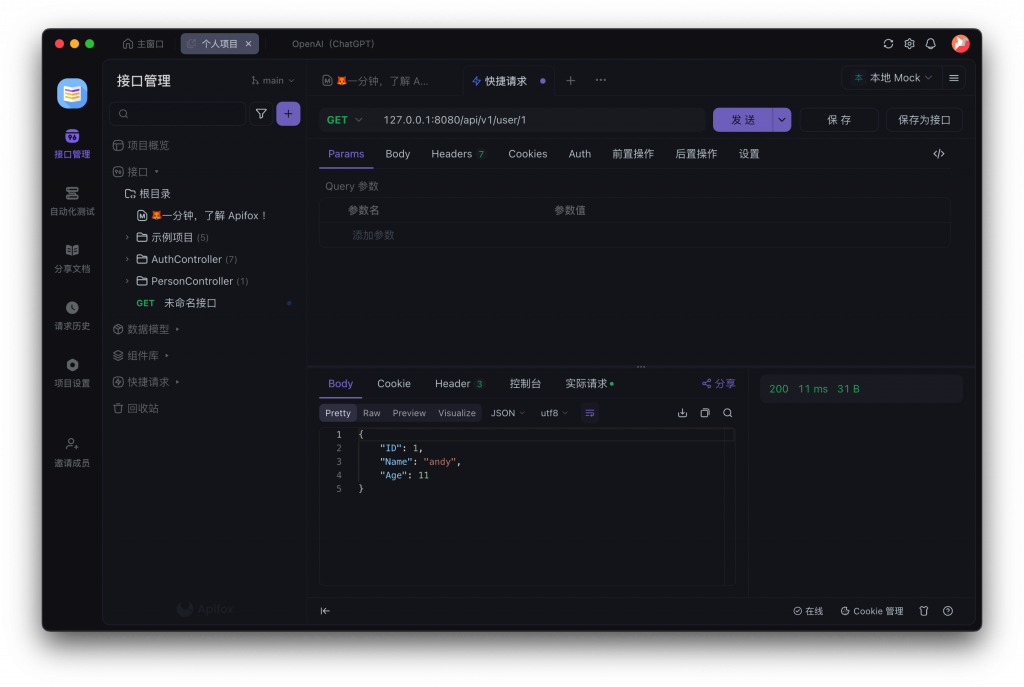The width and height of the screenshot is (1024, 687).
Task: Click the user avatar in the title bar
Action: [x=960, y=44]
